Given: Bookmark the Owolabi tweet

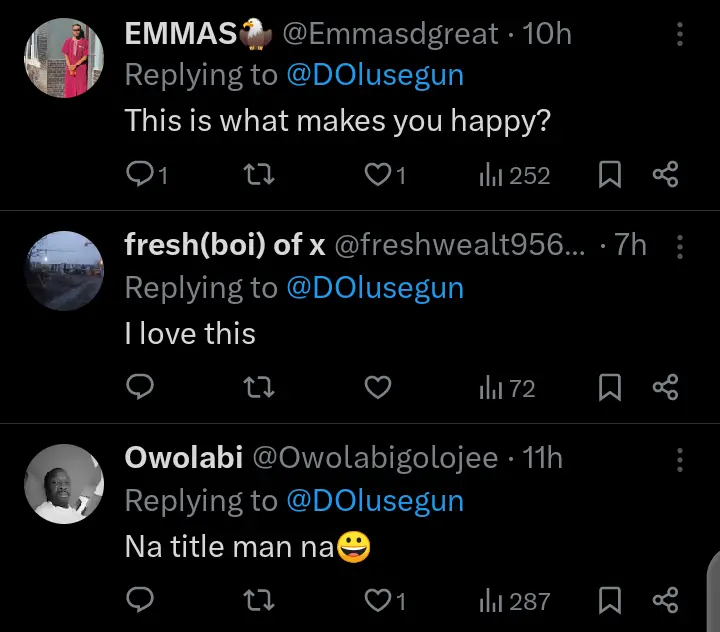Looking at the screenshot, I should click(609, 600).
